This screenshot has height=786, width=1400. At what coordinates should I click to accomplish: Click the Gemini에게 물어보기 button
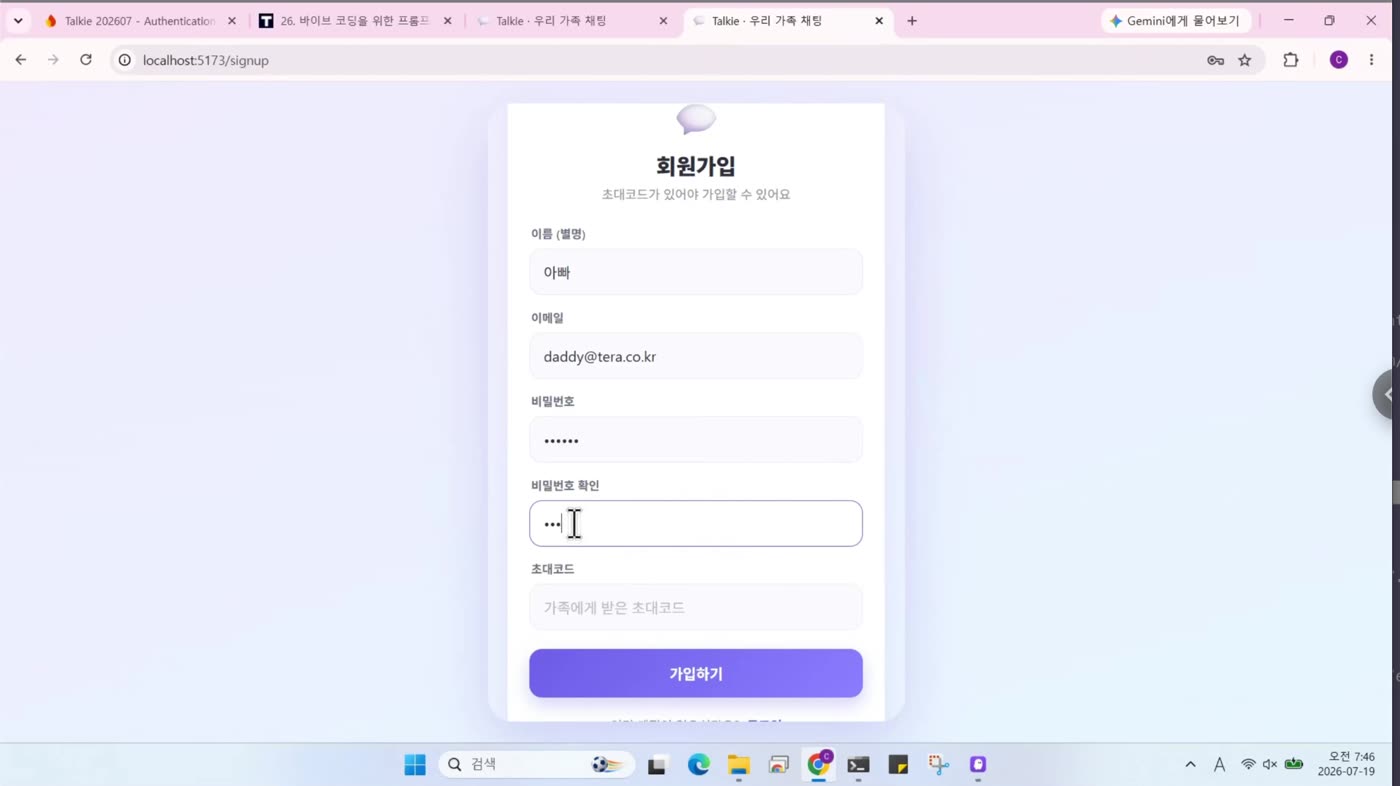tap(1176, 21)
